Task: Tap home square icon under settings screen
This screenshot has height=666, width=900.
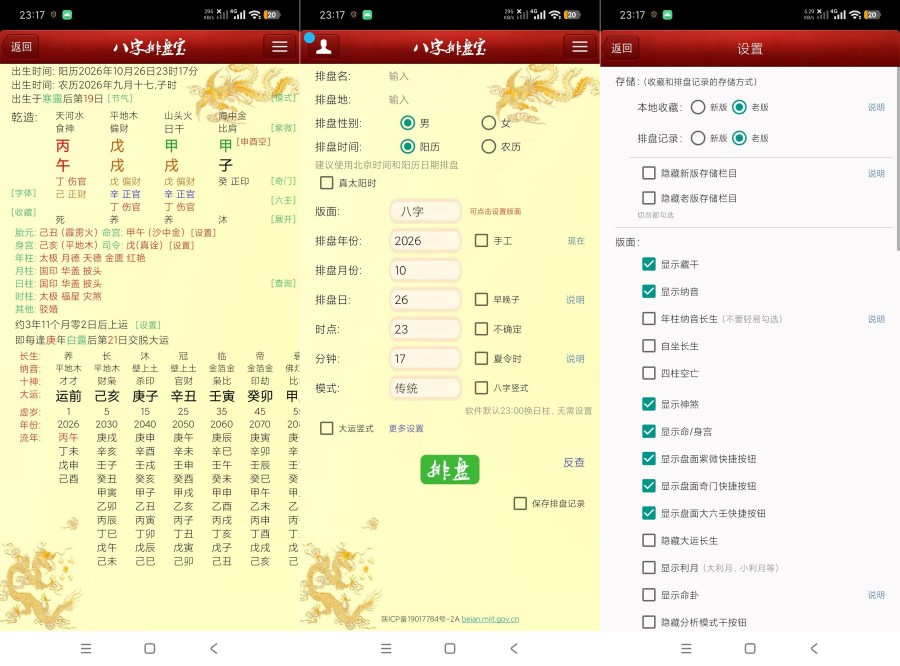Action: coord(750,648)
